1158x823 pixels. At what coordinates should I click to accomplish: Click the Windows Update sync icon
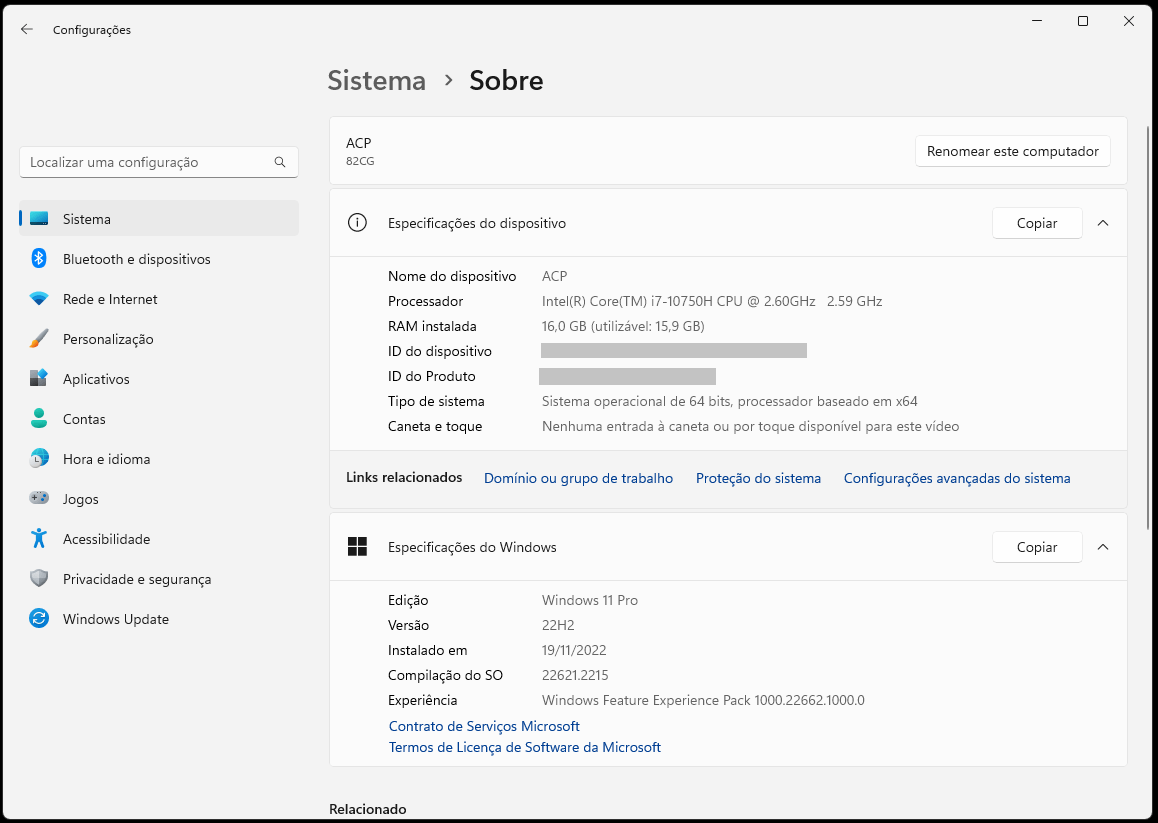pos(39,618)
